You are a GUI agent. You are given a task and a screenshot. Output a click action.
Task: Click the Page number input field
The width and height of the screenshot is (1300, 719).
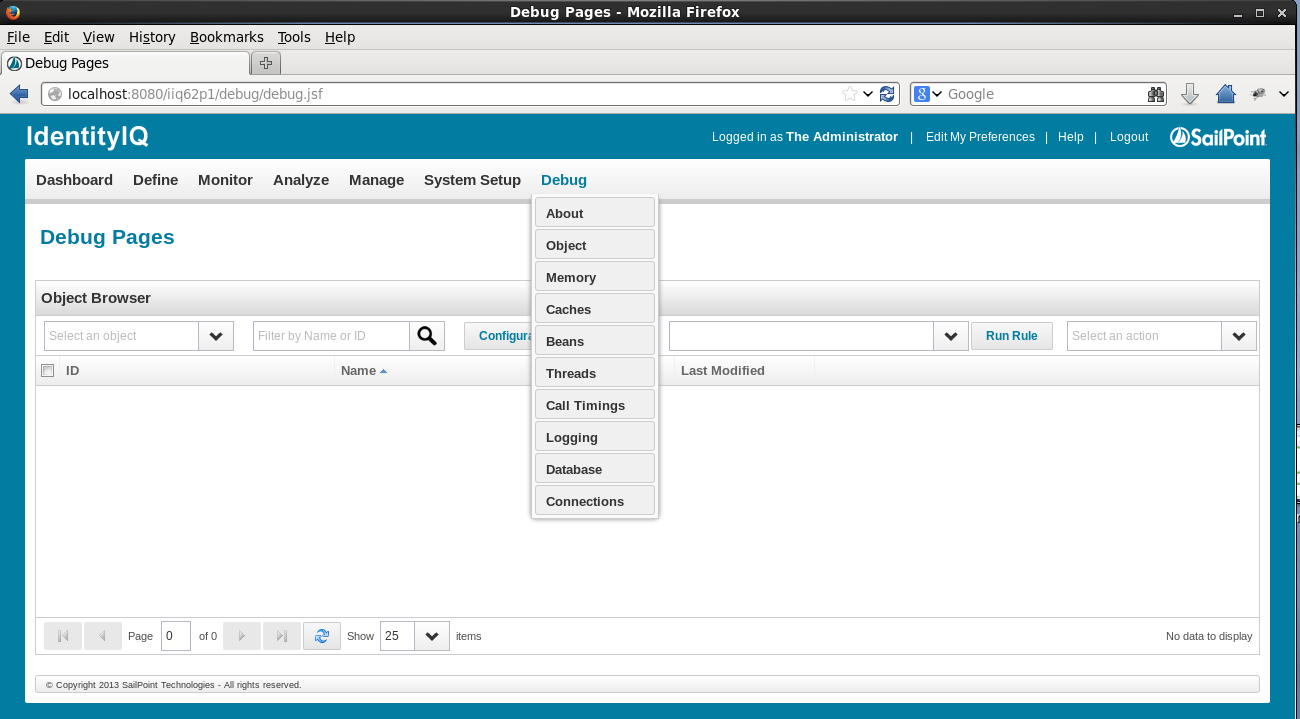175,635
